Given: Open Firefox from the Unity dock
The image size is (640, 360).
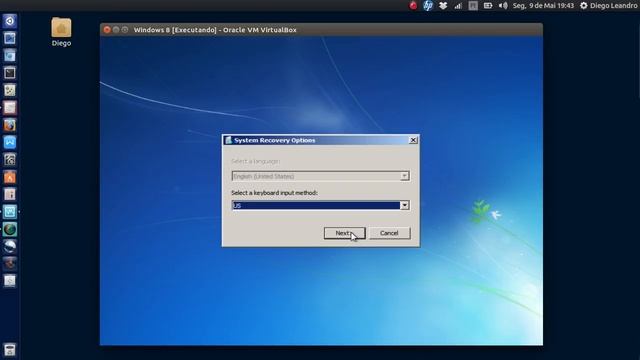Looking at the screenshot, I should click(10, 125).
